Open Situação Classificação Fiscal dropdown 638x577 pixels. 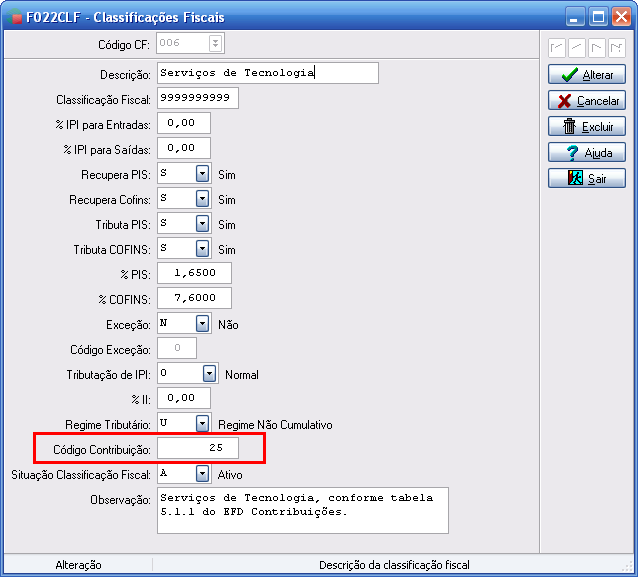pyautogui.click(x=202, y=474)
